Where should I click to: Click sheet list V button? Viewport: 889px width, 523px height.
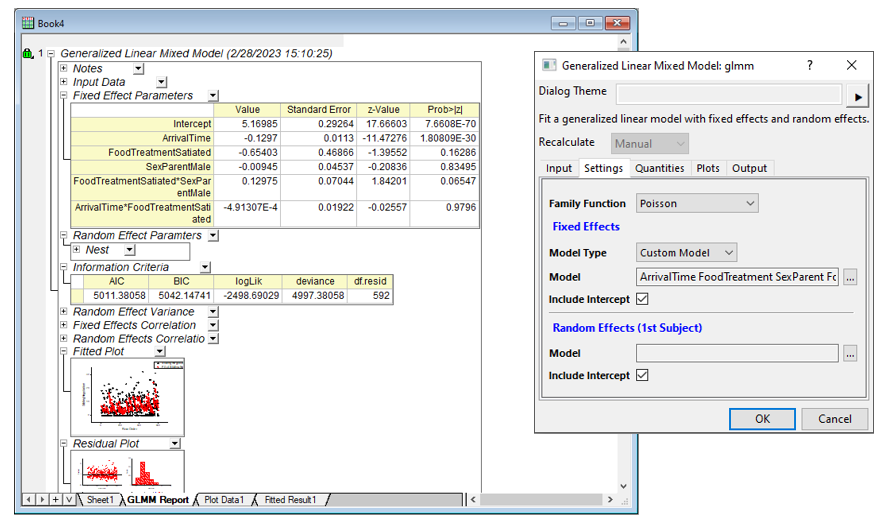69,499
